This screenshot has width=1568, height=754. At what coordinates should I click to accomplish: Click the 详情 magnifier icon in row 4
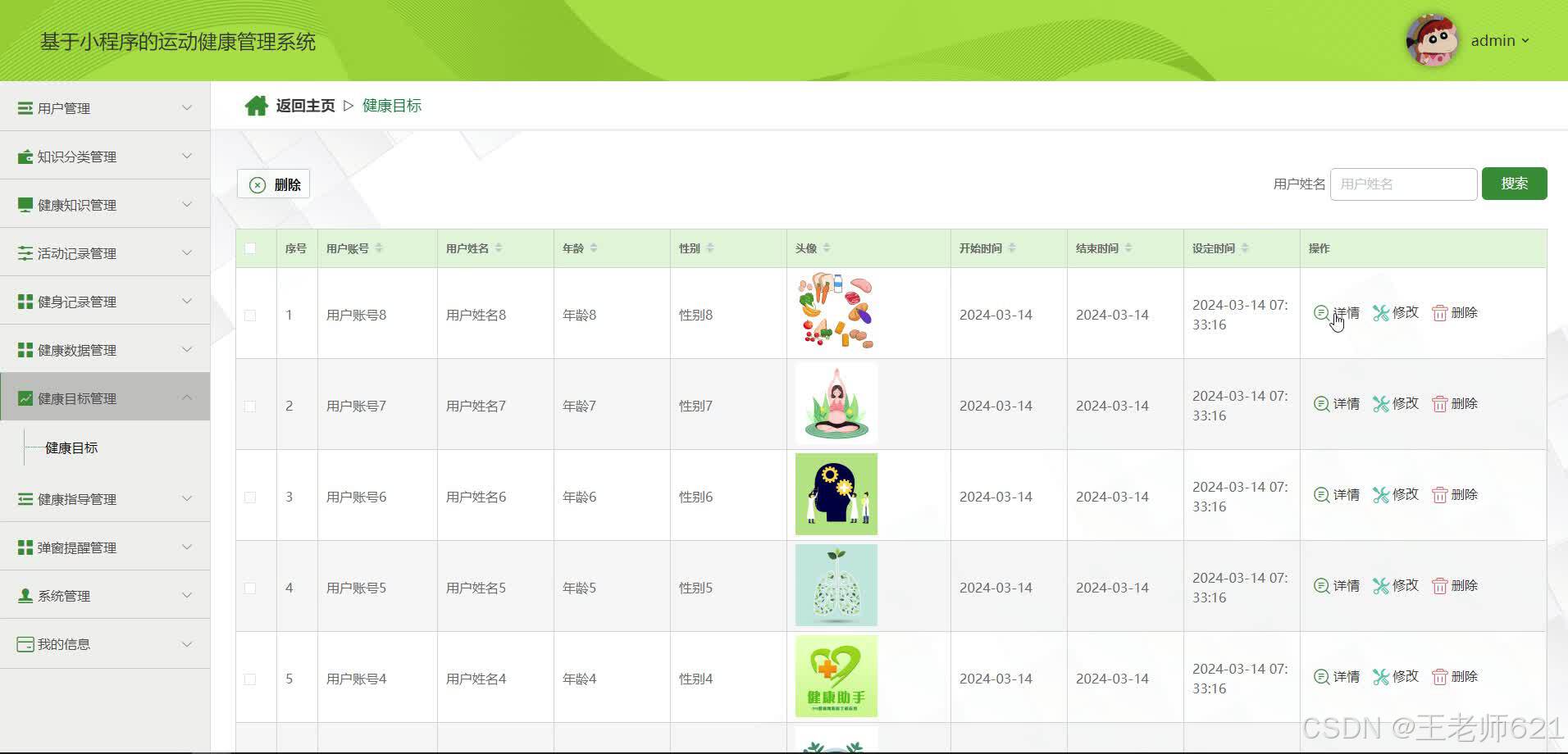(1321, 586)
